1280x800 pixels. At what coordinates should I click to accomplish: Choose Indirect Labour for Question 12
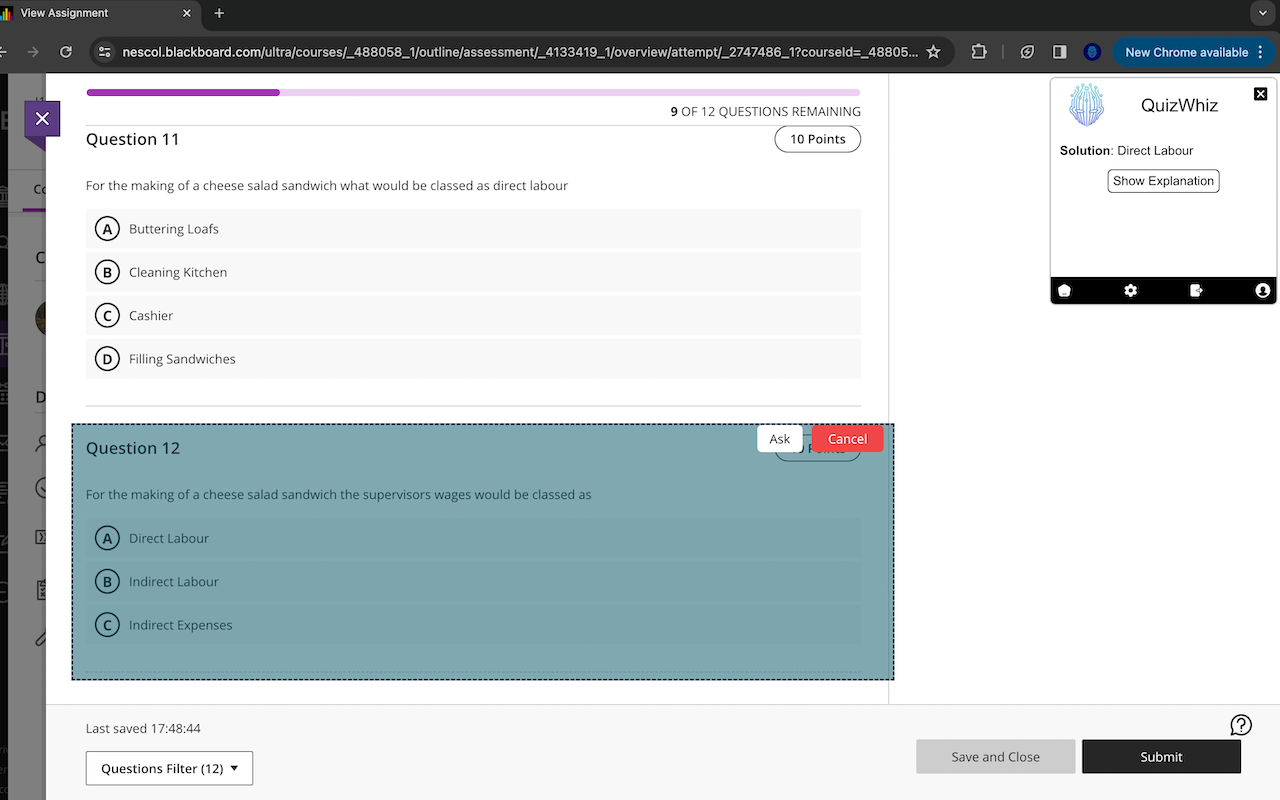click(x=473, y=581)
